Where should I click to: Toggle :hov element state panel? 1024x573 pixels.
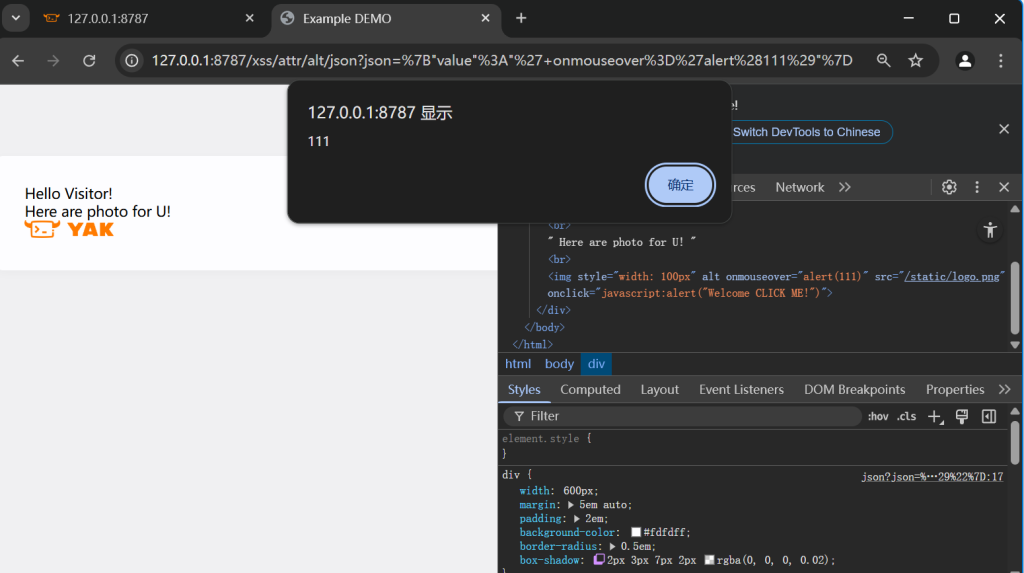pos(877,416)
